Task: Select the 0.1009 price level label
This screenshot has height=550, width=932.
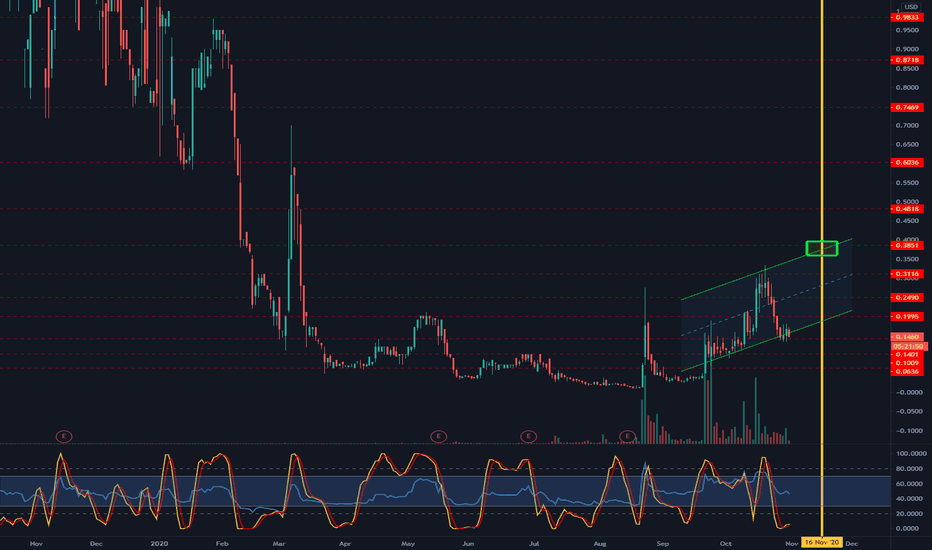Action: click(x=907, y=363)
